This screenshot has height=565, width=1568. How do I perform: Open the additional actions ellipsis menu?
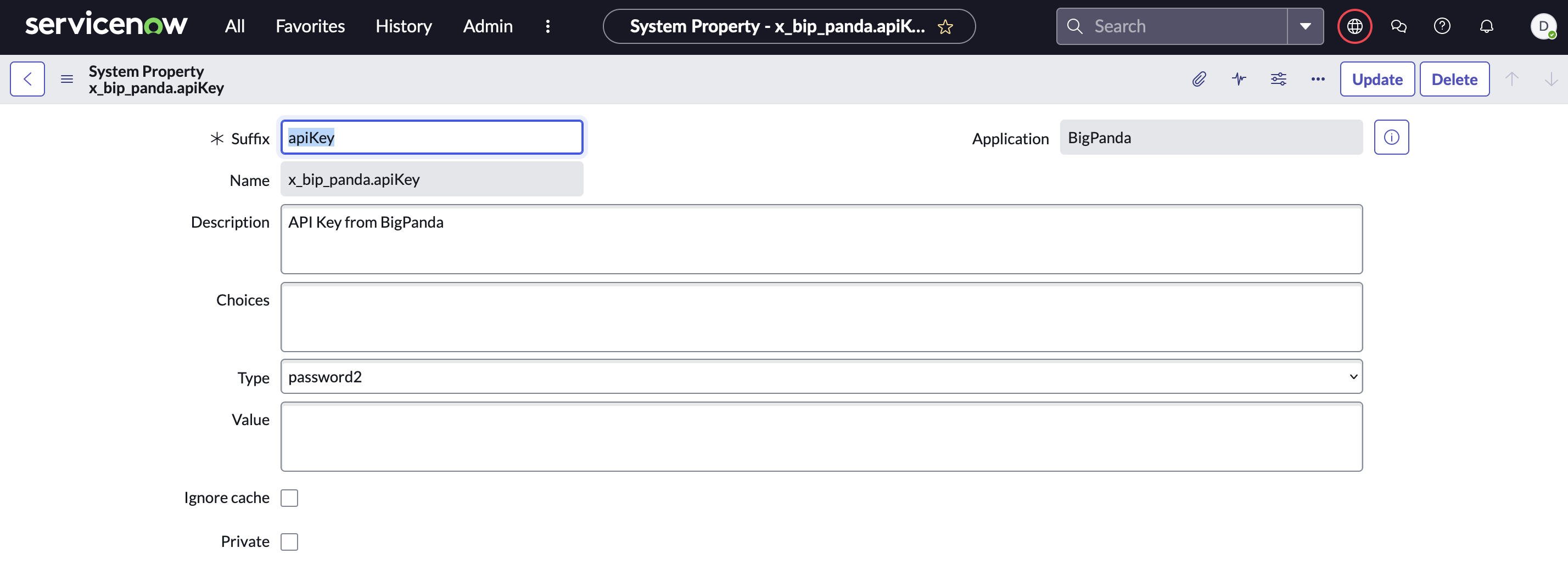[1318, 79]
